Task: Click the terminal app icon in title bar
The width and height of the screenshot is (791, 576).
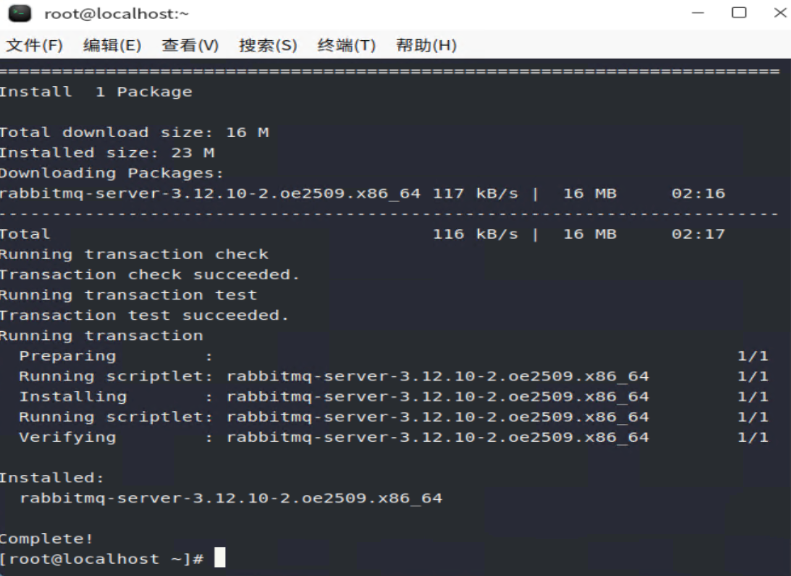Action: coord(20,14)
